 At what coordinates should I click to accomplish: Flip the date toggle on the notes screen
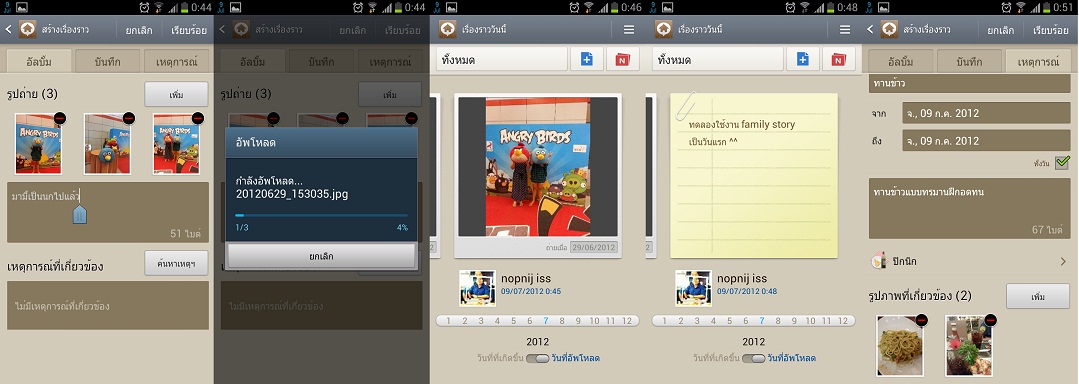pyautogui.click(x=758, y=358)
